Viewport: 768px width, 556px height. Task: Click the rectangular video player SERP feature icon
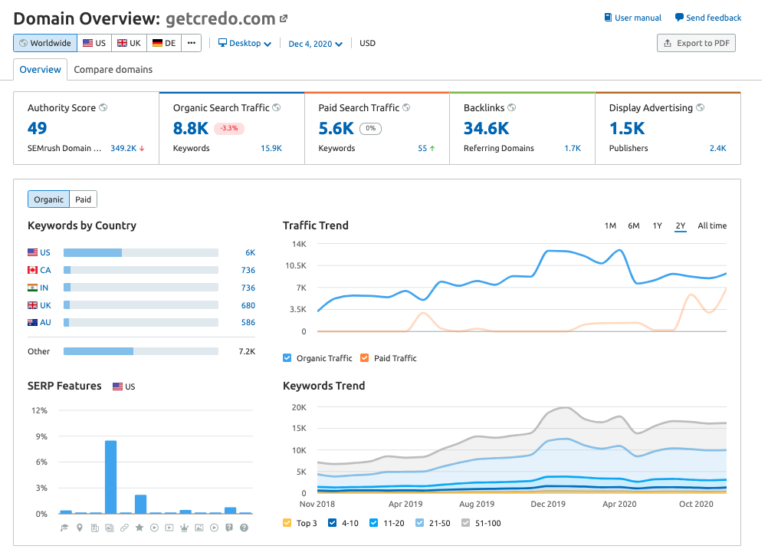(169, 528)
